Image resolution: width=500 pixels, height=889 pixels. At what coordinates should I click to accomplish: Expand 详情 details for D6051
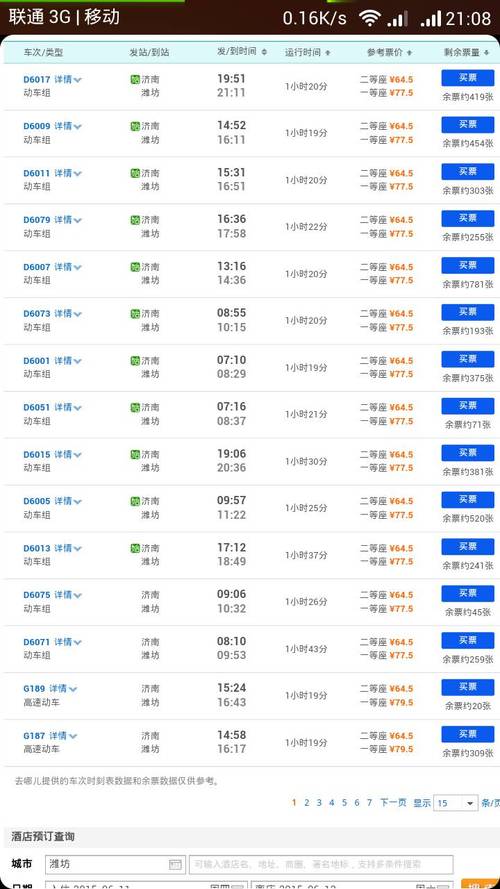[68, 407]
